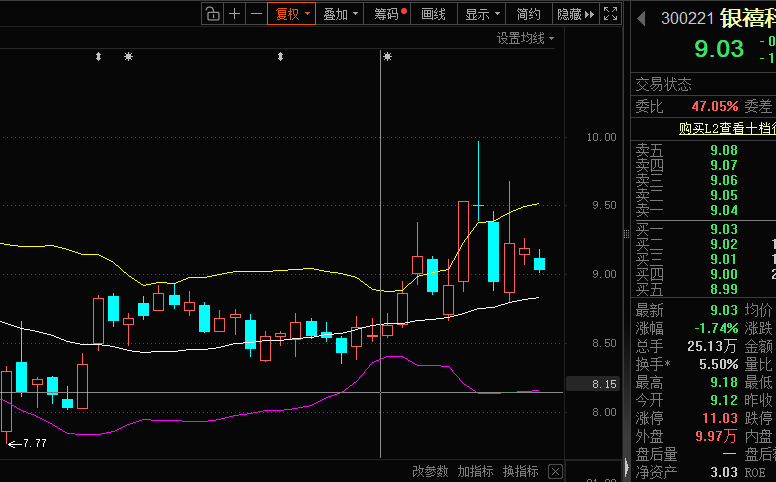Click the 卖五 price 9.08
The image size is (776, 482).
(x=724, y=150)
